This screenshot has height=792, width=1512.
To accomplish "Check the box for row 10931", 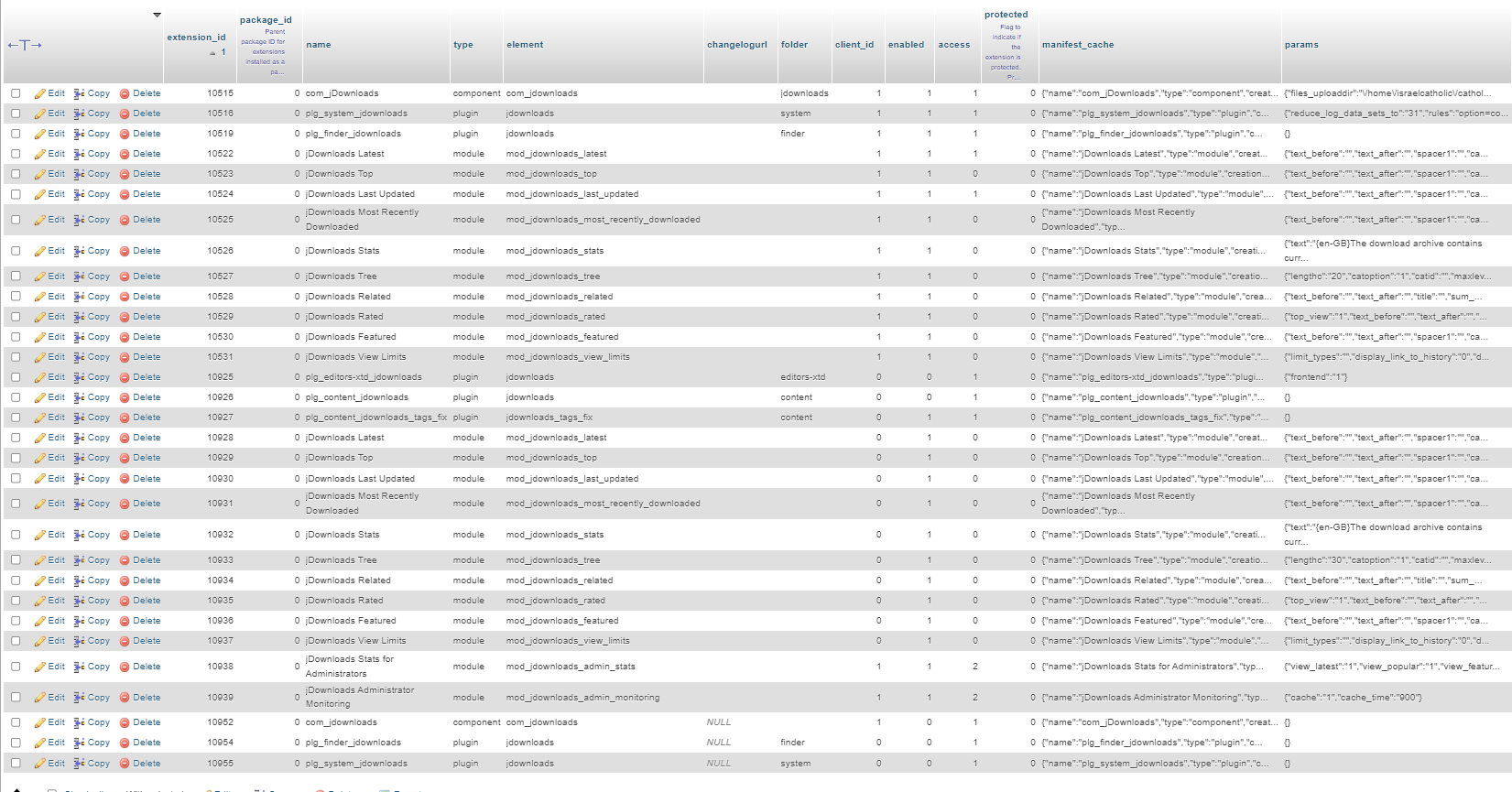I will (x=16, y=504).
